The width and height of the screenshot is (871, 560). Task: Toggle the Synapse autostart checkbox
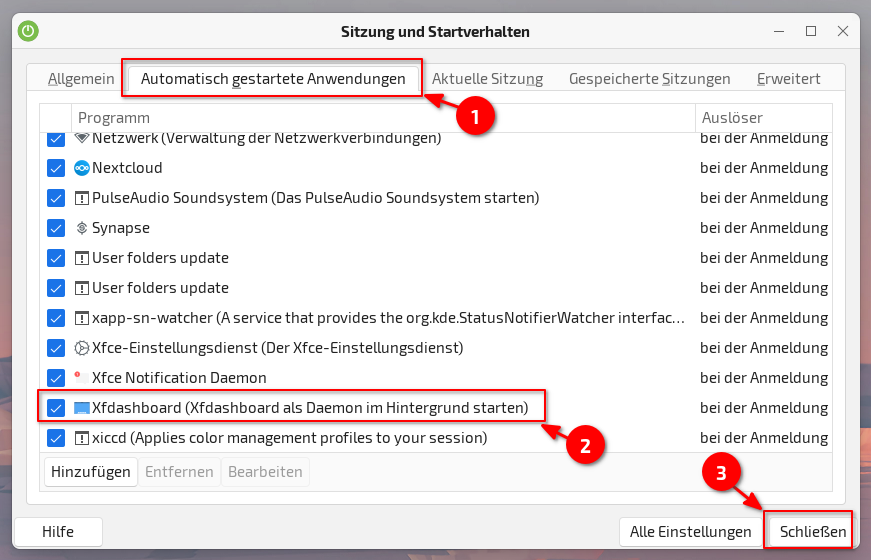click(56, 228)
